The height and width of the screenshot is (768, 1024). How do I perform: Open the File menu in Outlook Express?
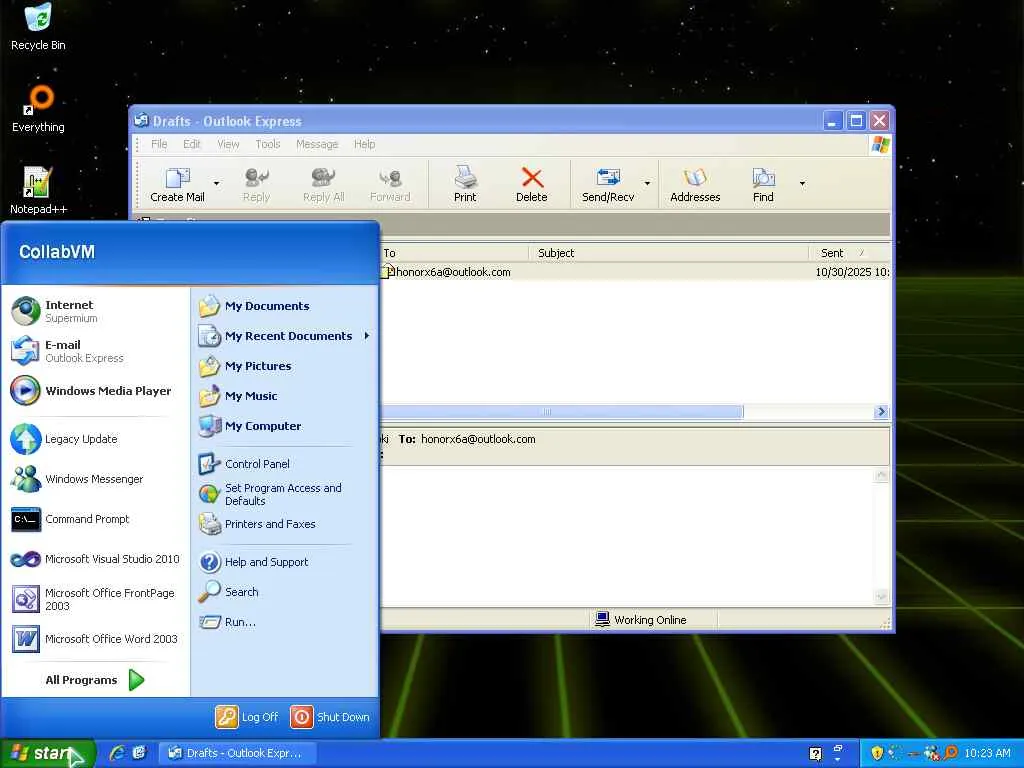coord(159,144)
